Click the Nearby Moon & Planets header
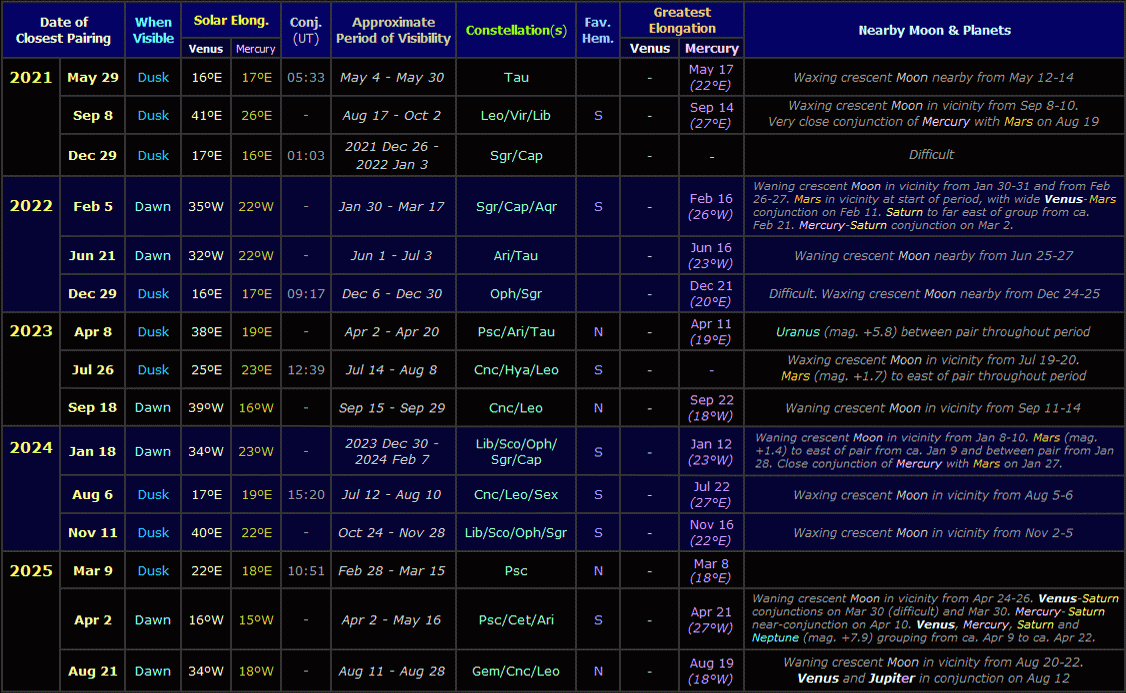This screenshot has width=1126, height=693. (934, 29)
